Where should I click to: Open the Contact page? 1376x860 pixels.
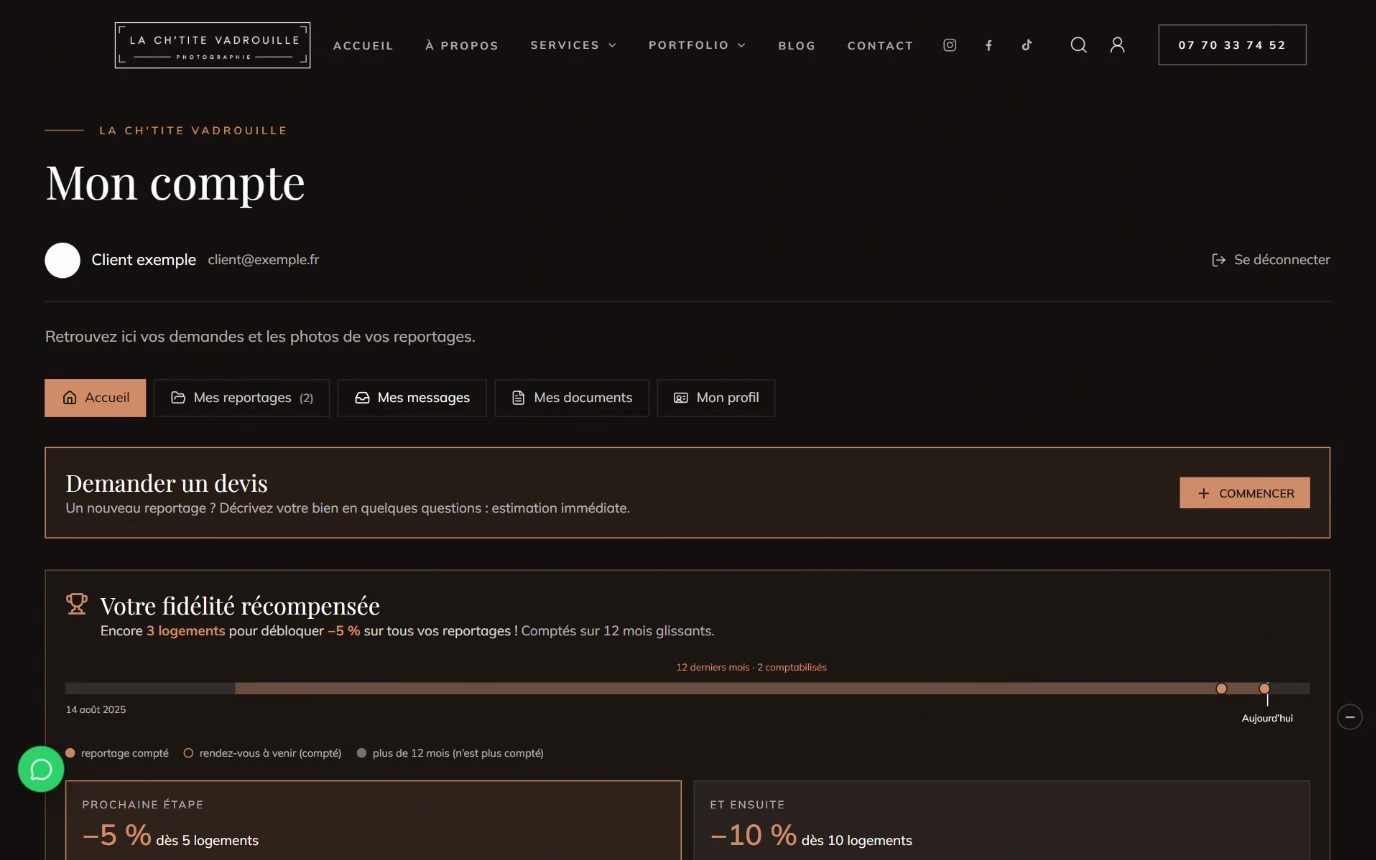click(x=880, y=45)
